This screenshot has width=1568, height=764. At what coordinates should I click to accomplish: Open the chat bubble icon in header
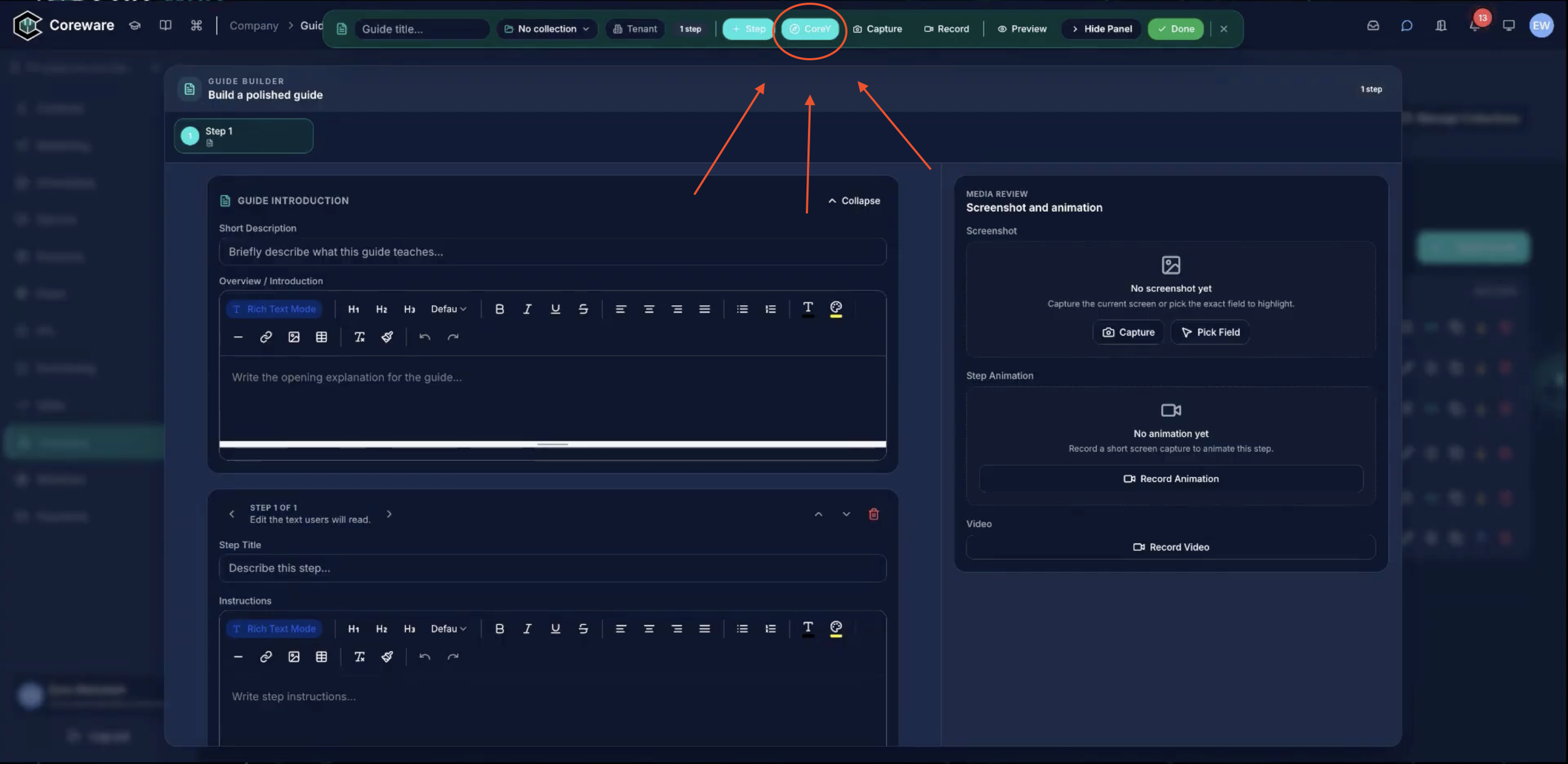tap(1407, 26)
